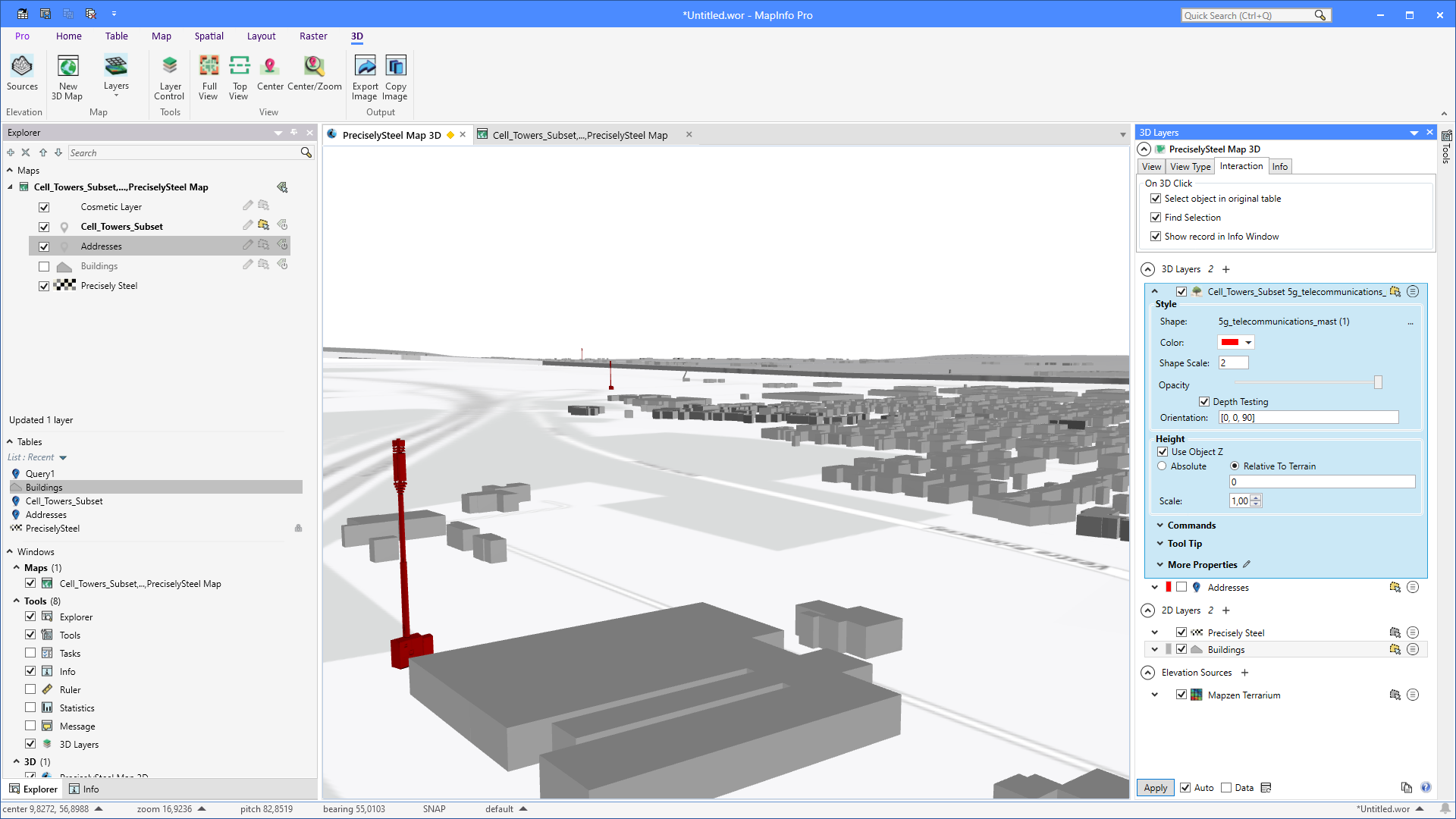Switch to the View Type tab

(x=1190, y=167)
